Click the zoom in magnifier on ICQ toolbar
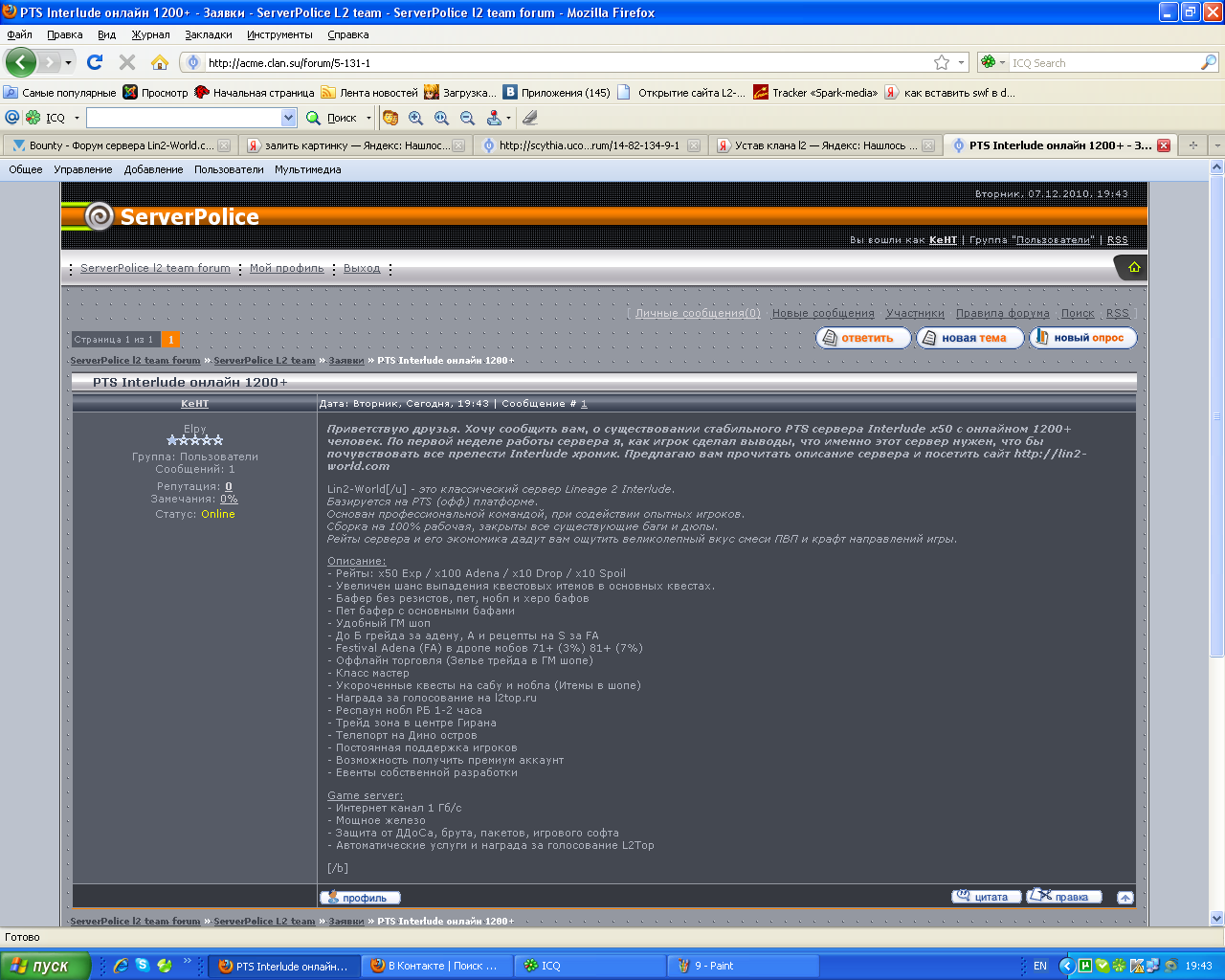 click(x=416, y=118)
